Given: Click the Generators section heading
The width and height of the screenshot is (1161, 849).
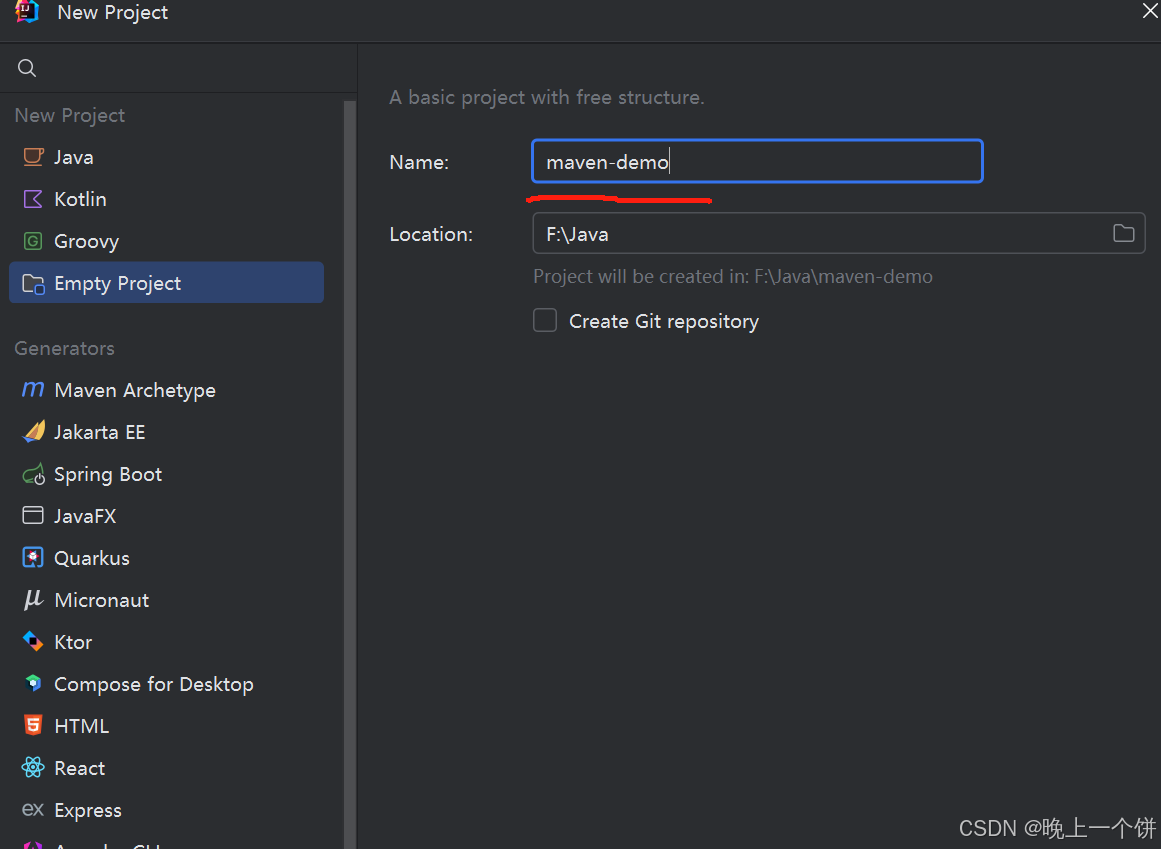Looking at the screenshot, I should click(64, 348).
